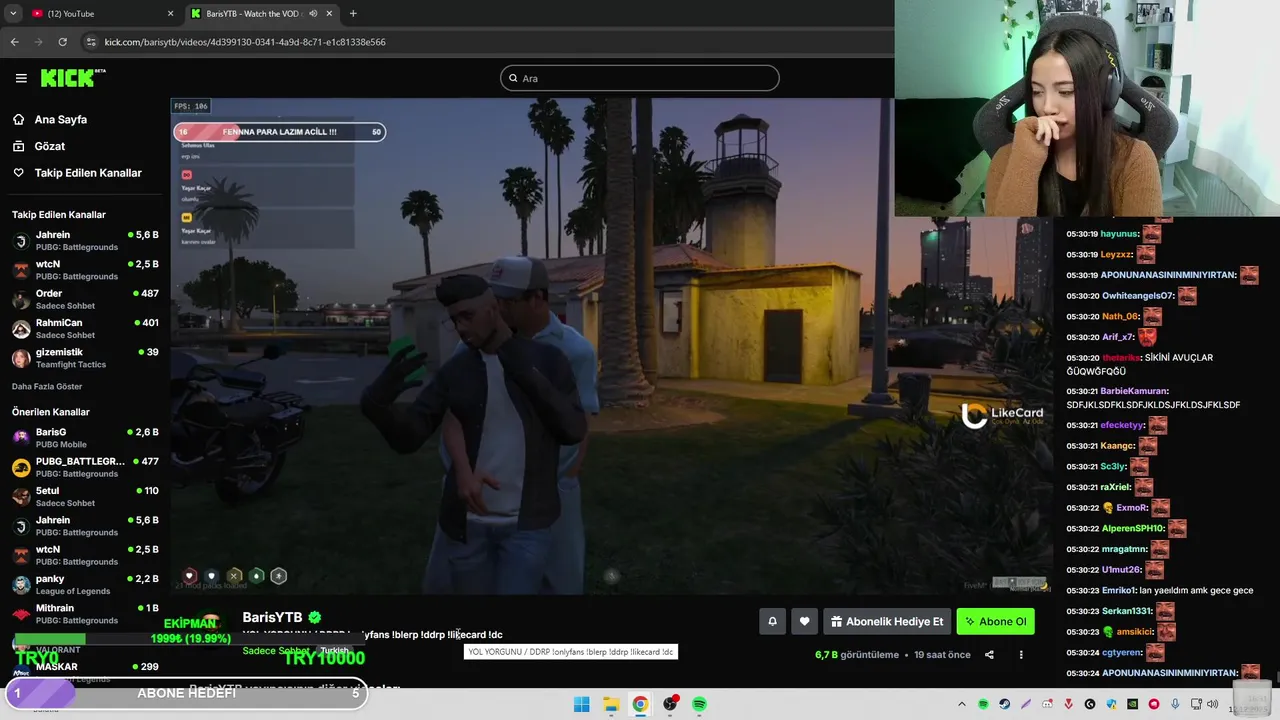Open BarisG recommended channel

coord(85,438)
